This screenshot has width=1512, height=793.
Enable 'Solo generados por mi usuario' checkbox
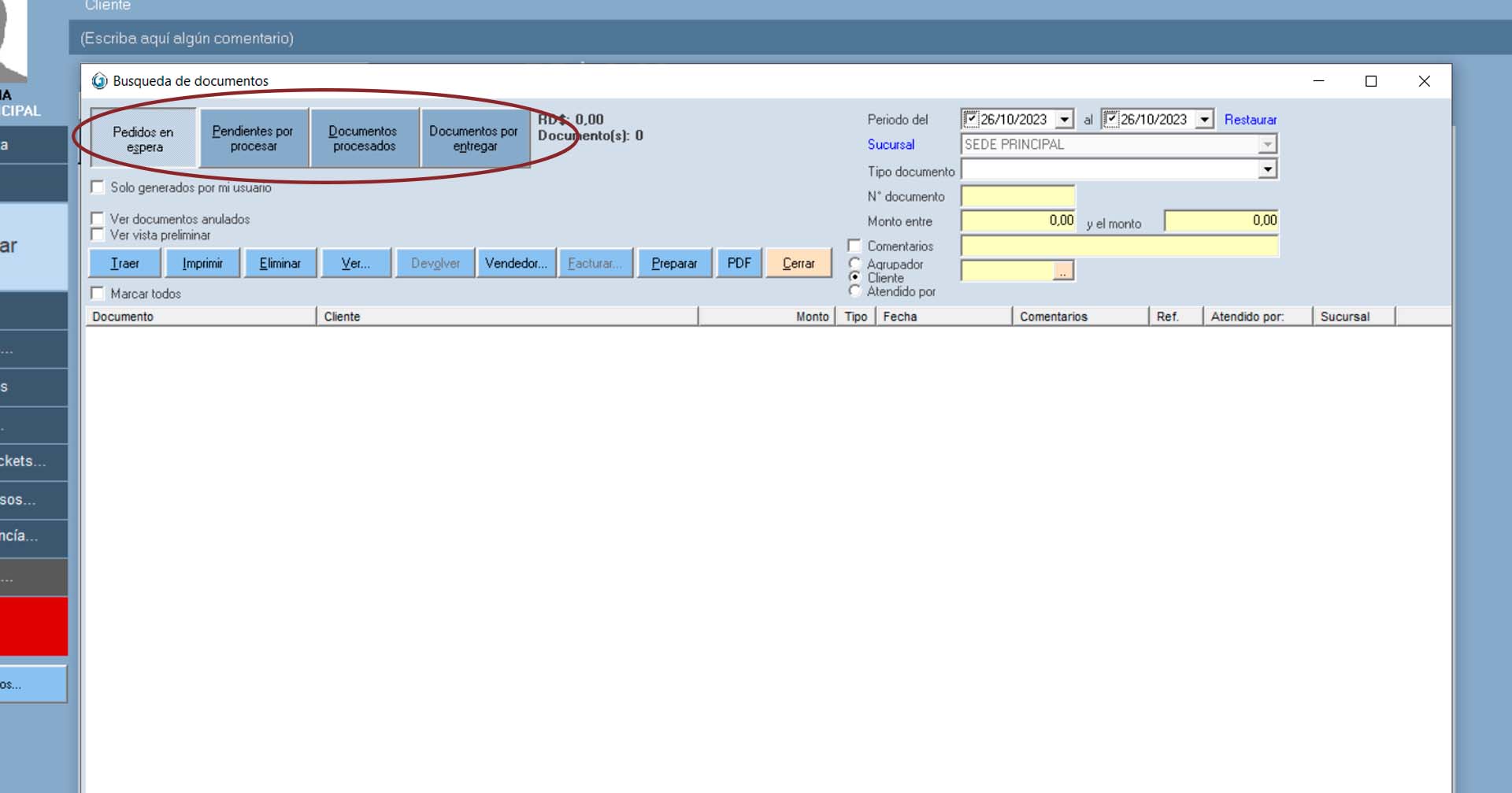[98, 187]
